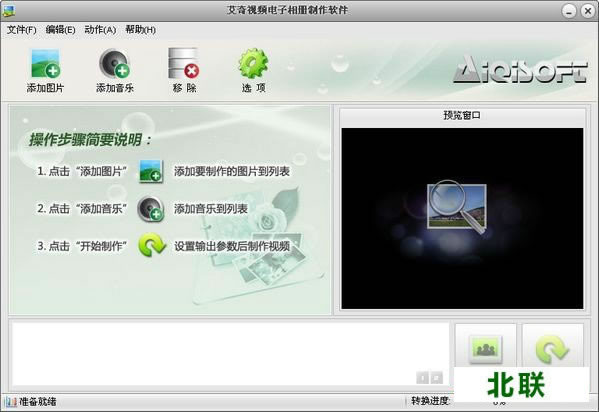Start making video with green arrow button

tap(552, 349)
